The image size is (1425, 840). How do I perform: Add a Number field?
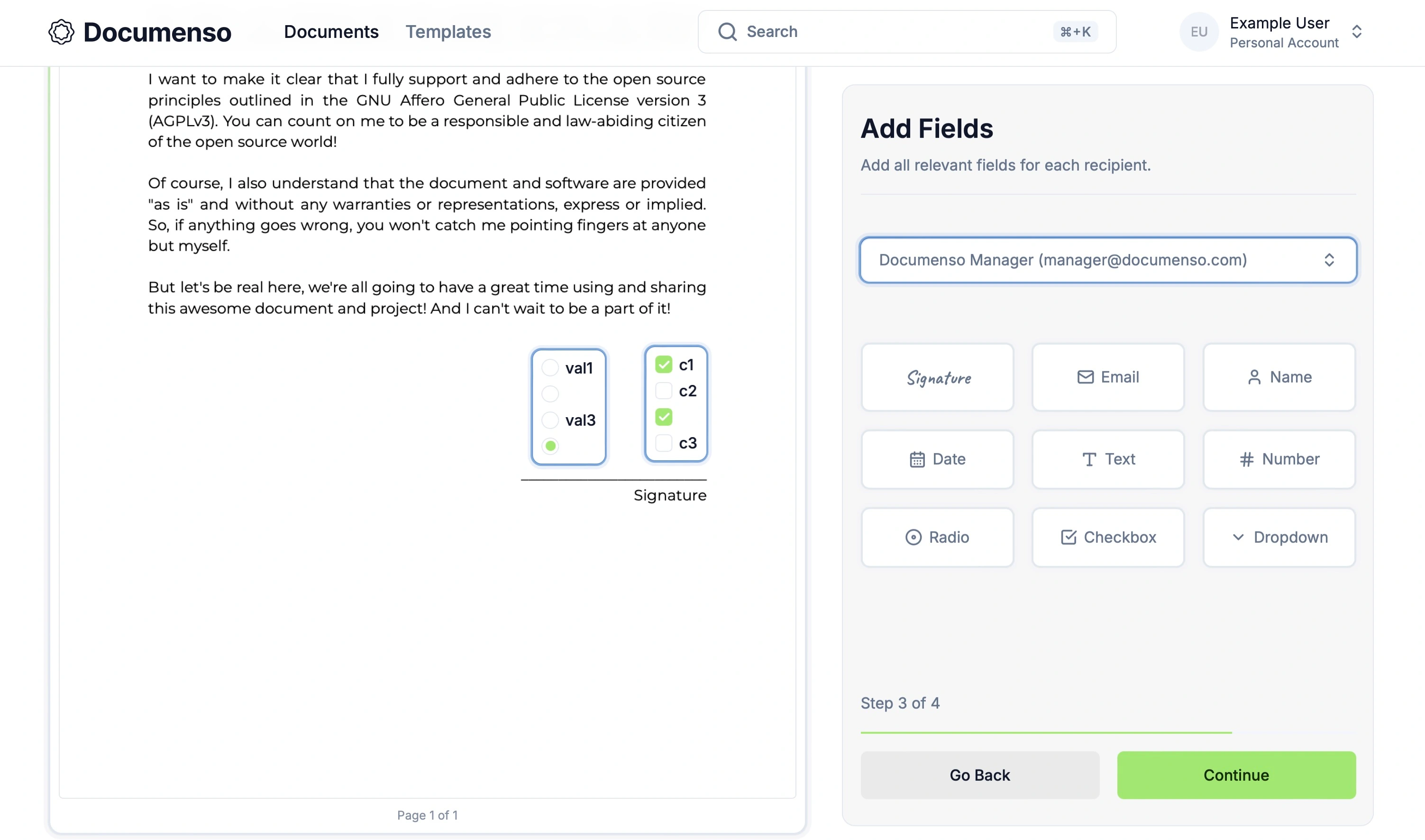pyautogui.click(x=1279, y=459)
